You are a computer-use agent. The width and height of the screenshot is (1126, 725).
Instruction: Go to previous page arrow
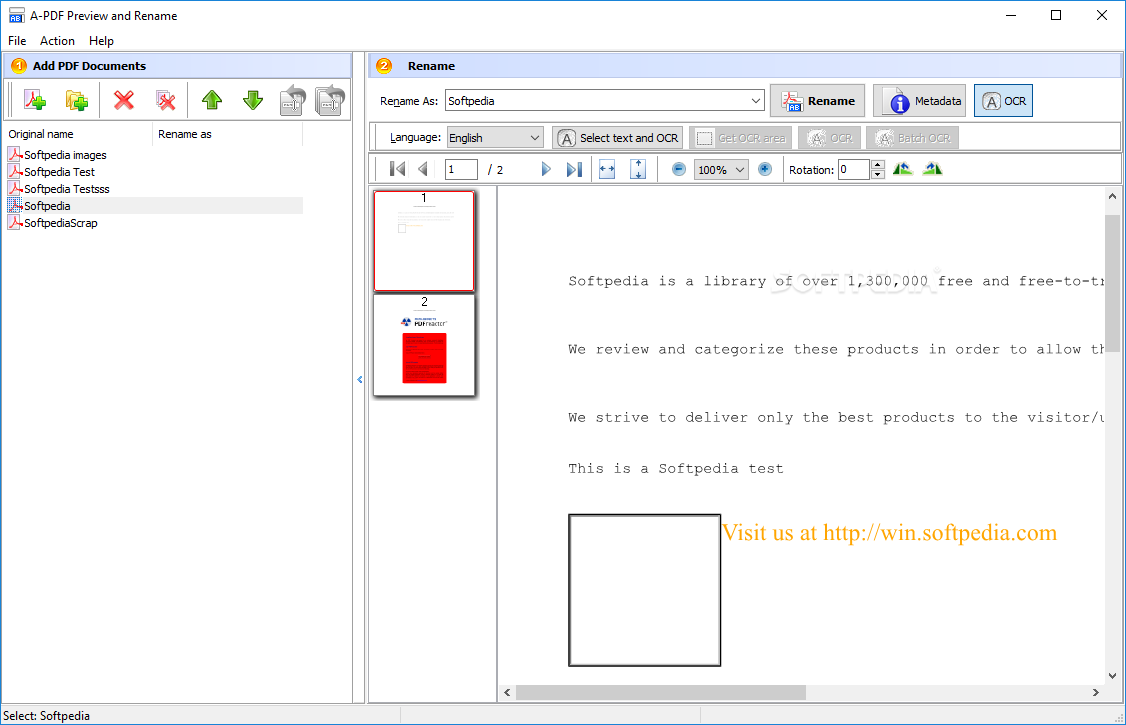(423, 169)
